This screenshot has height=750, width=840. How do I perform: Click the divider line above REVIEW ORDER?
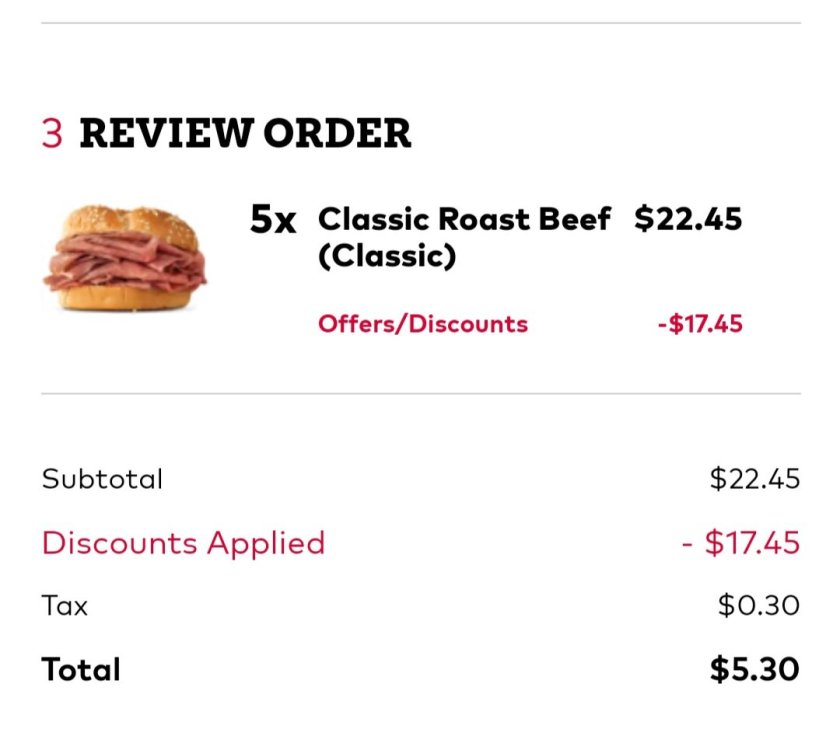(x=420, y=23)
